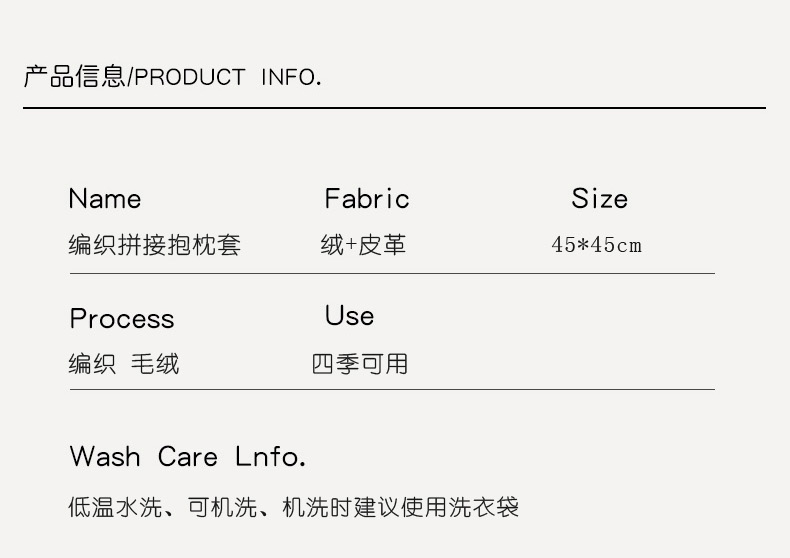Image resolution: width=790 pixels, height=558 pixels.
Task: Click 编织 under the Process label
Action: point(92,364)
